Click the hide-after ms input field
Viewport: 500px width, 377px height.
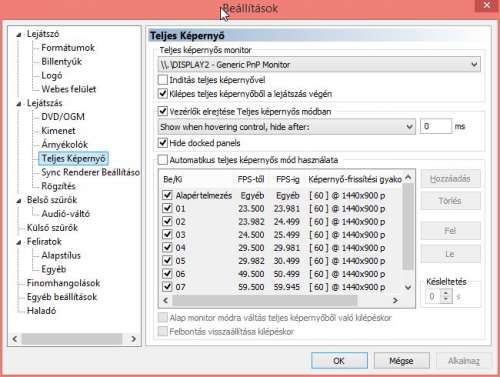(436, 127)
